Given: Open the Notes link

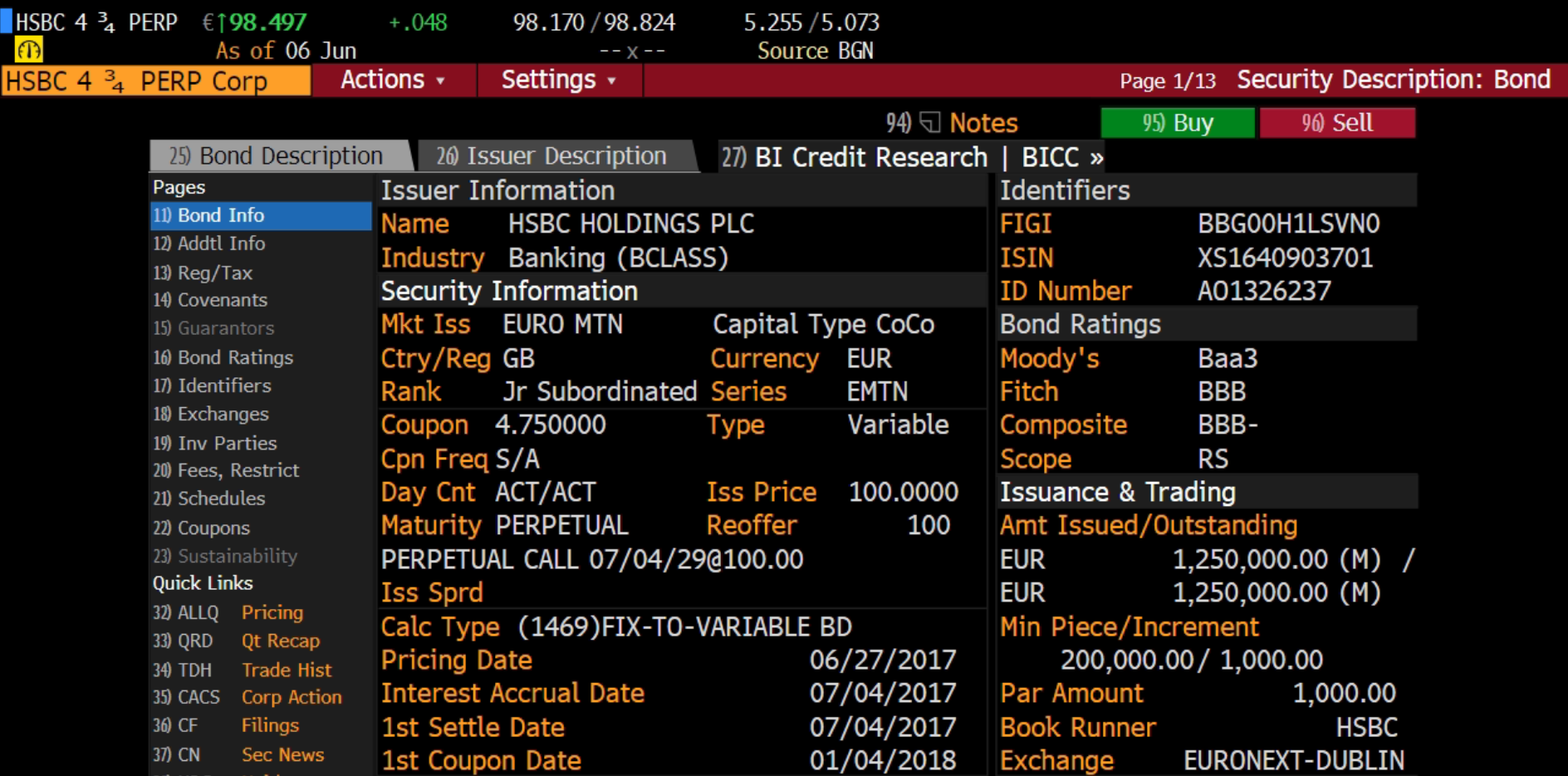Looking at the screenshot, I should 983,123.
